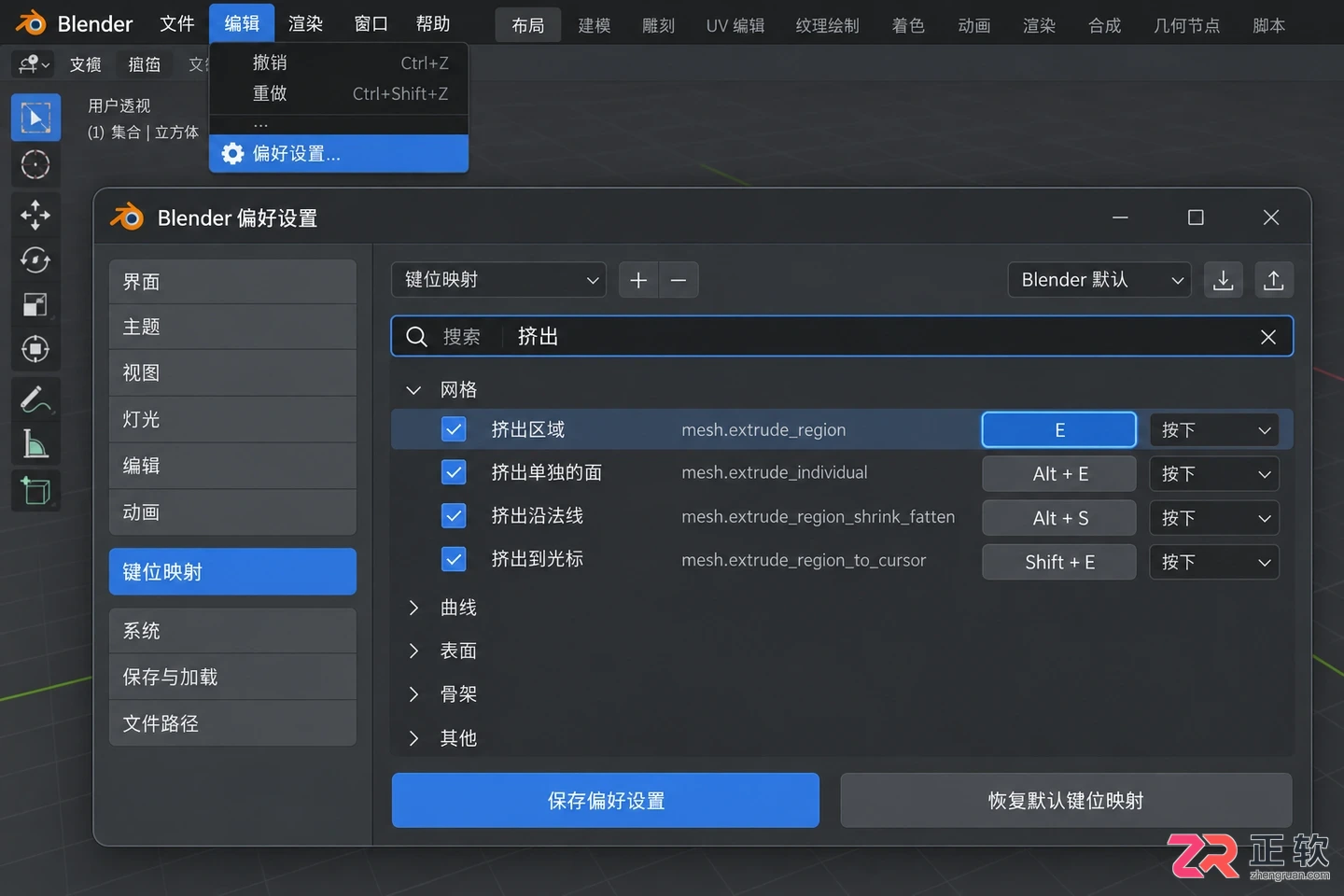Viewport: 1344px width, 896px height.
Task: Select the box select tool
Action: (35, 118)
